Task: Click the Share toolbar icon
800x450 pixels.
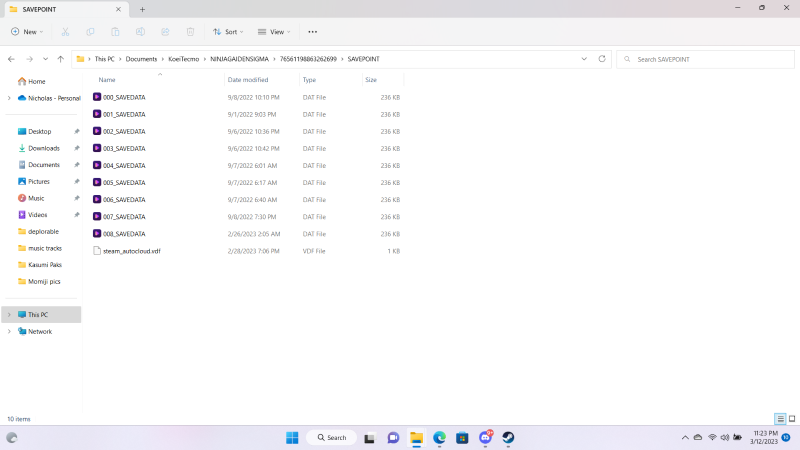Action: [x=165, y=32]
